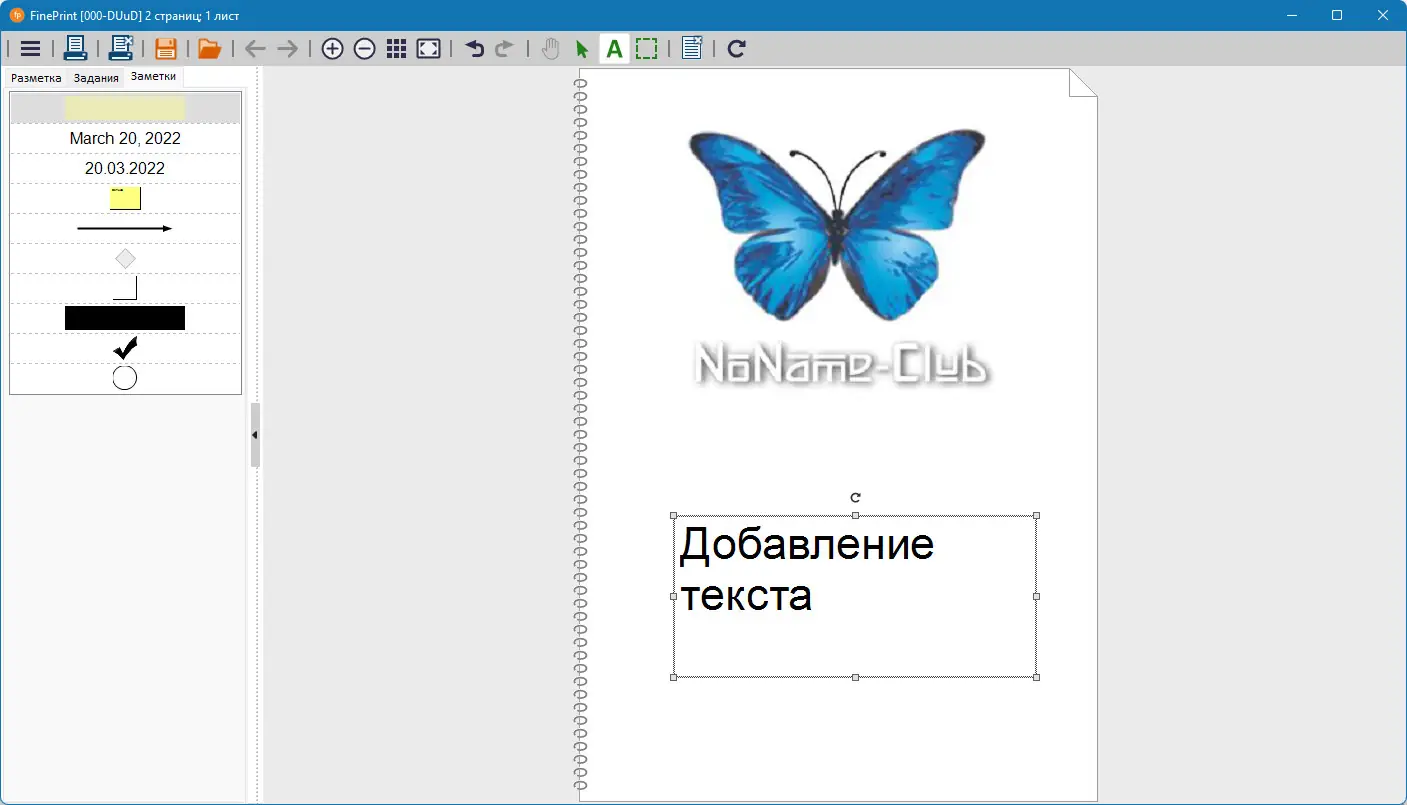This screenshot has width=1407, height=805.
Task: Activate the Text note tool A
Action: pyautogui.click(x=614, y=48)
